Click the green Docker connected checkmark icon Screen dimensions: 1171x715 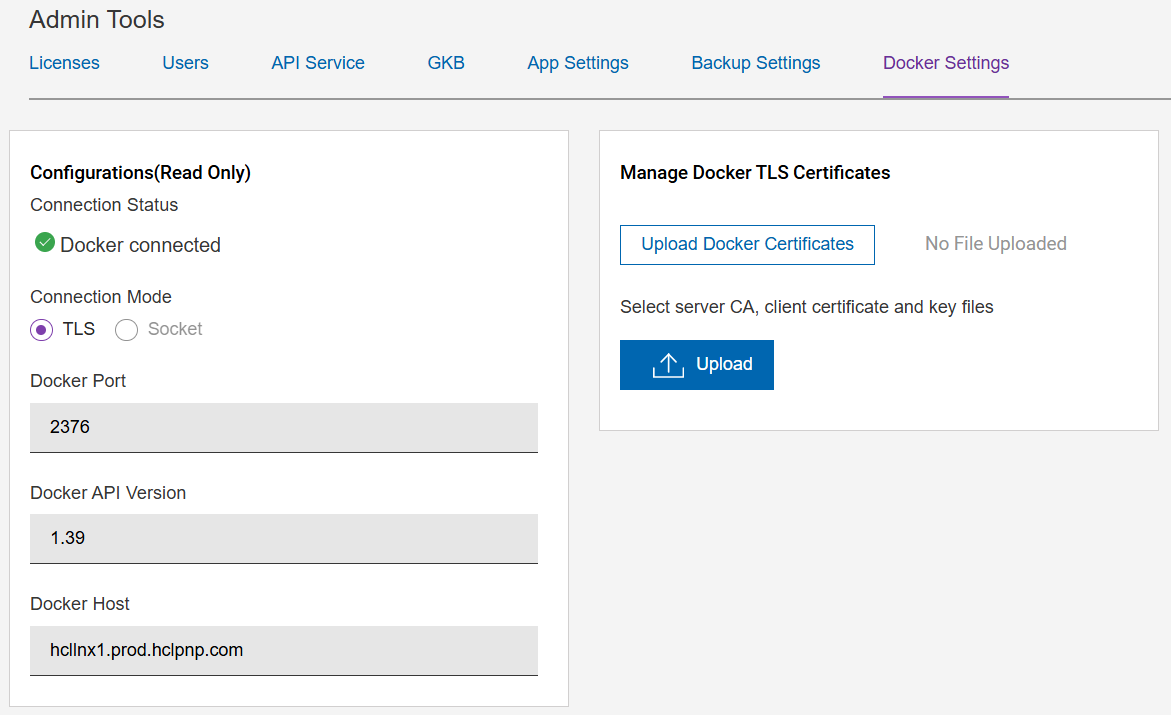(x=44, y=243)
